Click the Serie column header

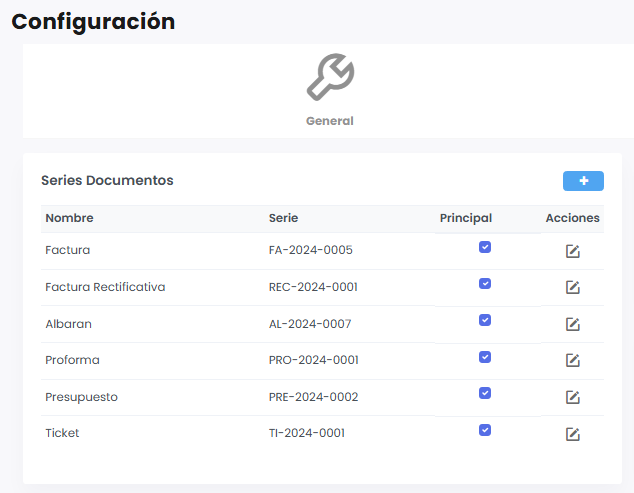tap(283, 218)
